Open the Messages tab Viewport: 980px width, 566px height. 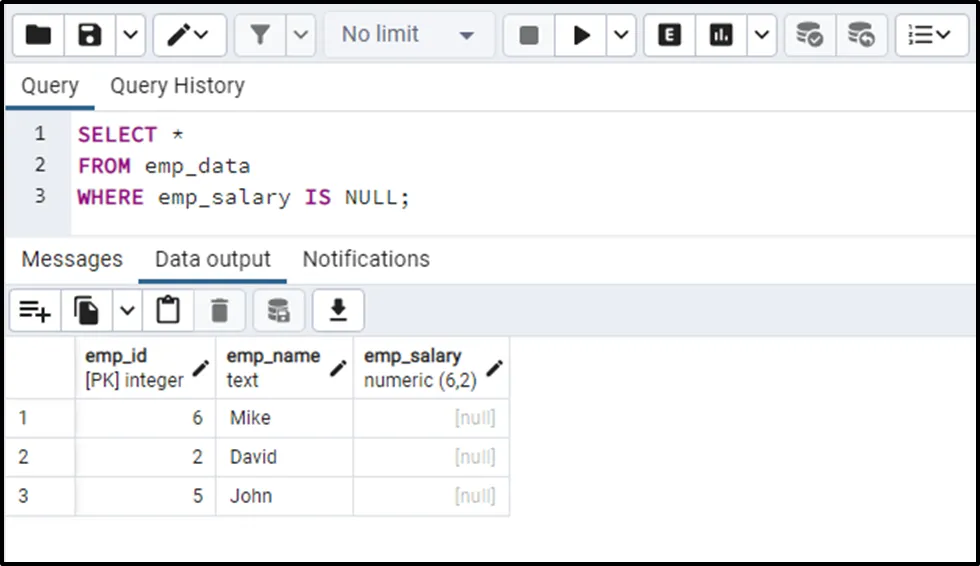tap(72, 259)
